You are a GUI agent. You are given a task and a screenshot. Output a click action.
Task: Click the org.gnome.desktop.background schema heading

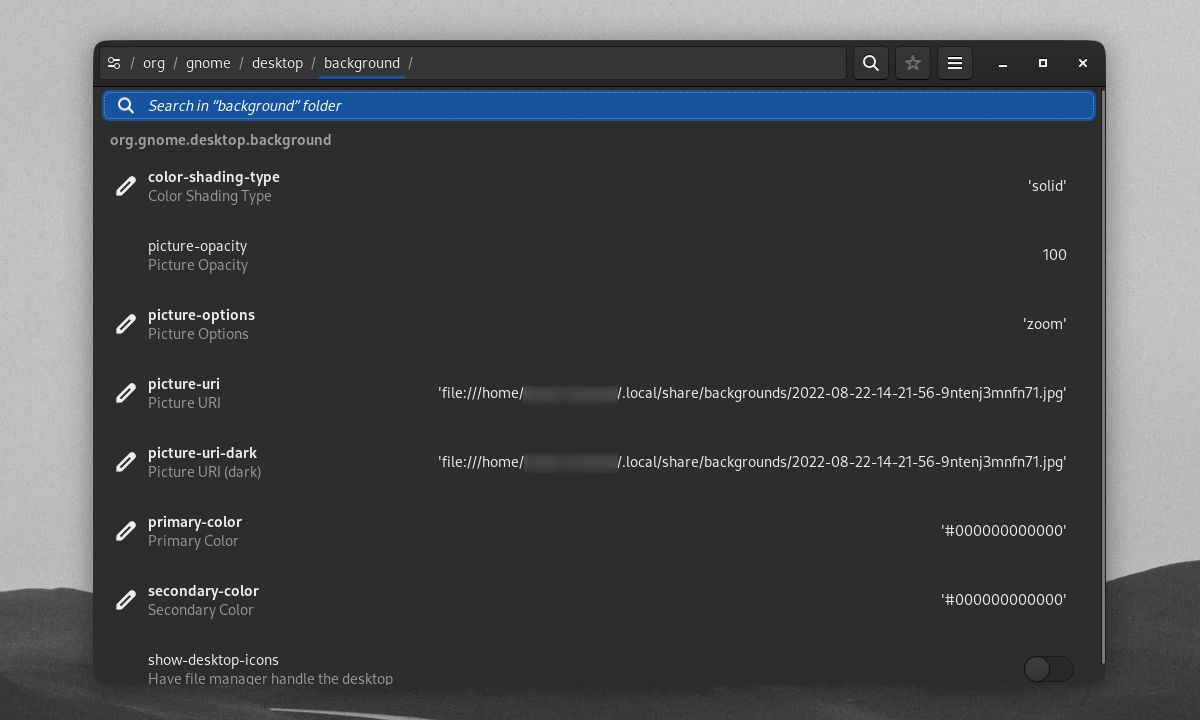click(221, 140)
